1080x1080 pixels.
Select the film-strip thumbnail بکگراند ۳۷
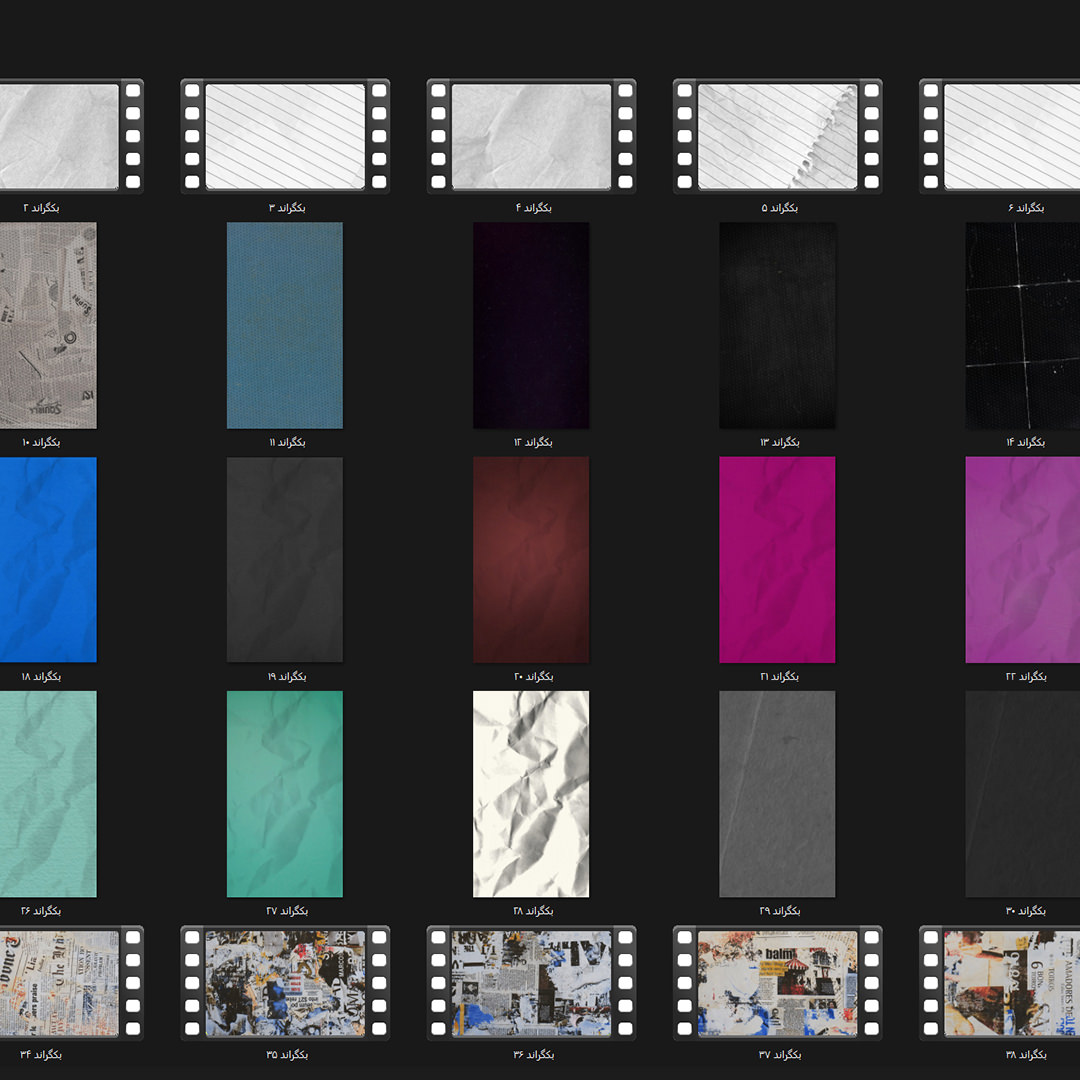tap(777, 983)
